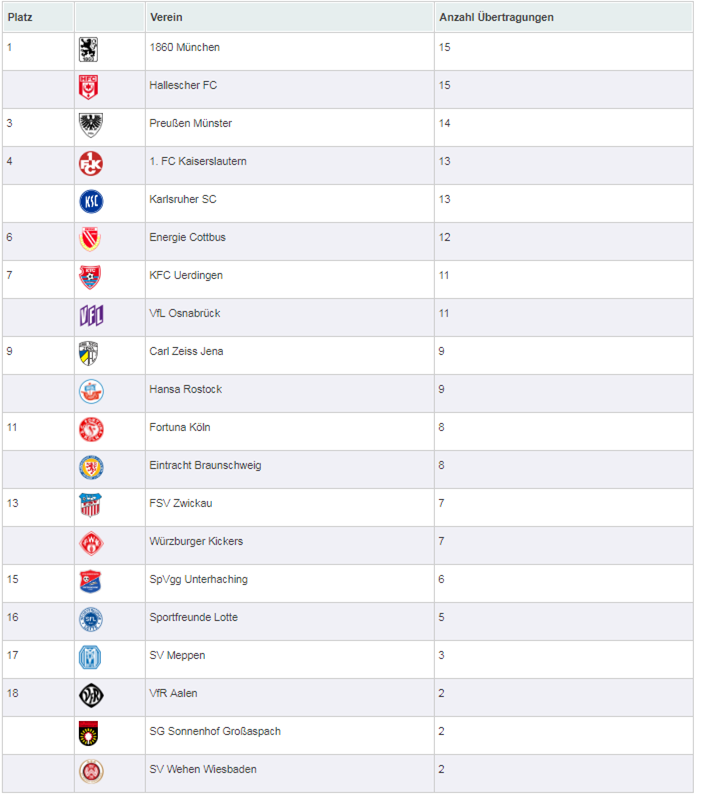The image size is (702, 796).
Task: Click the Carl Zeiss Jena name
Action: point(186,351)
